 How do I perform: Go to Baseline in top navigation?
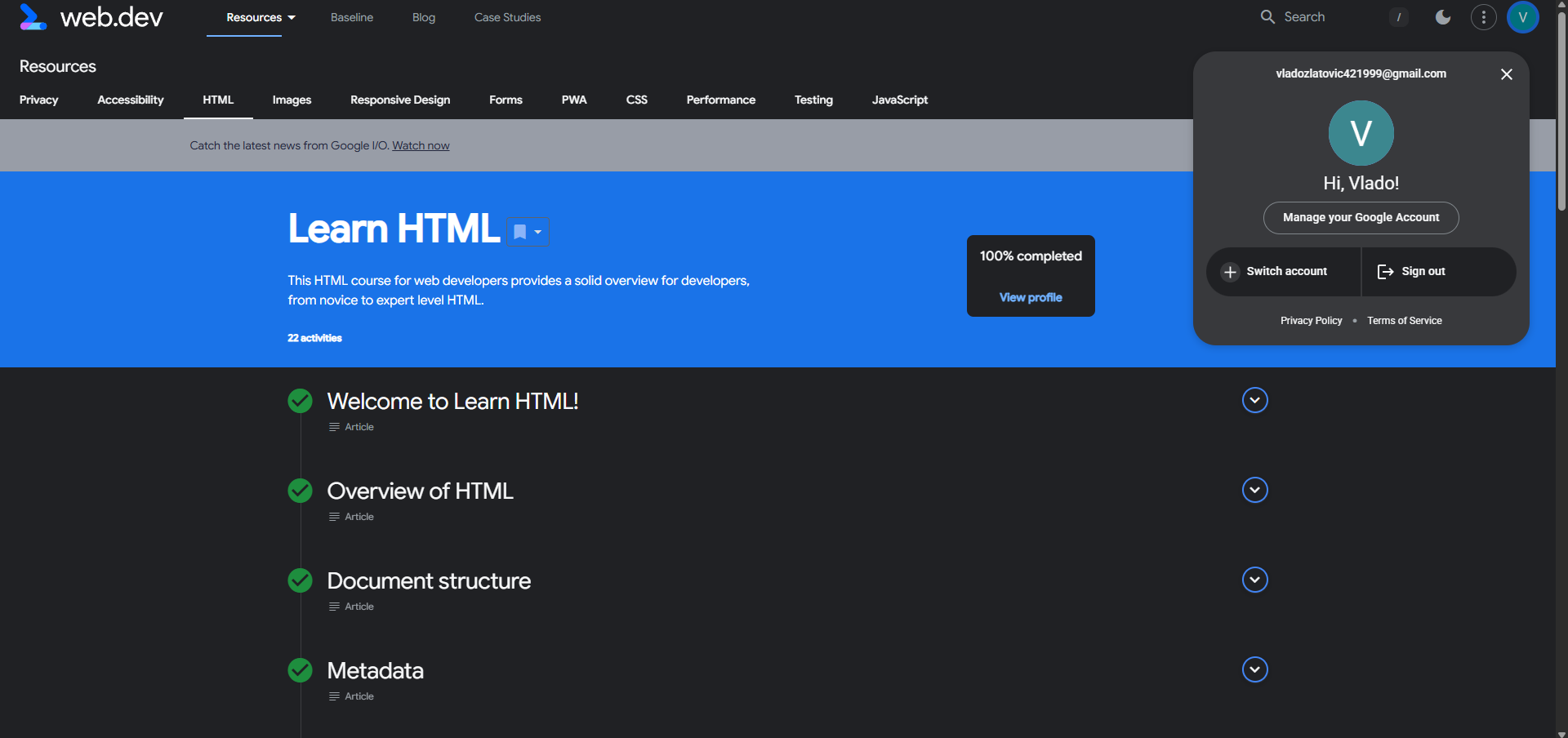[x=352, y=17]
